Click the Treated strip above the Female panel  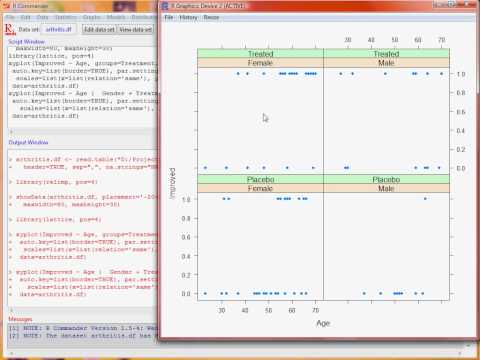click(260, 54)
